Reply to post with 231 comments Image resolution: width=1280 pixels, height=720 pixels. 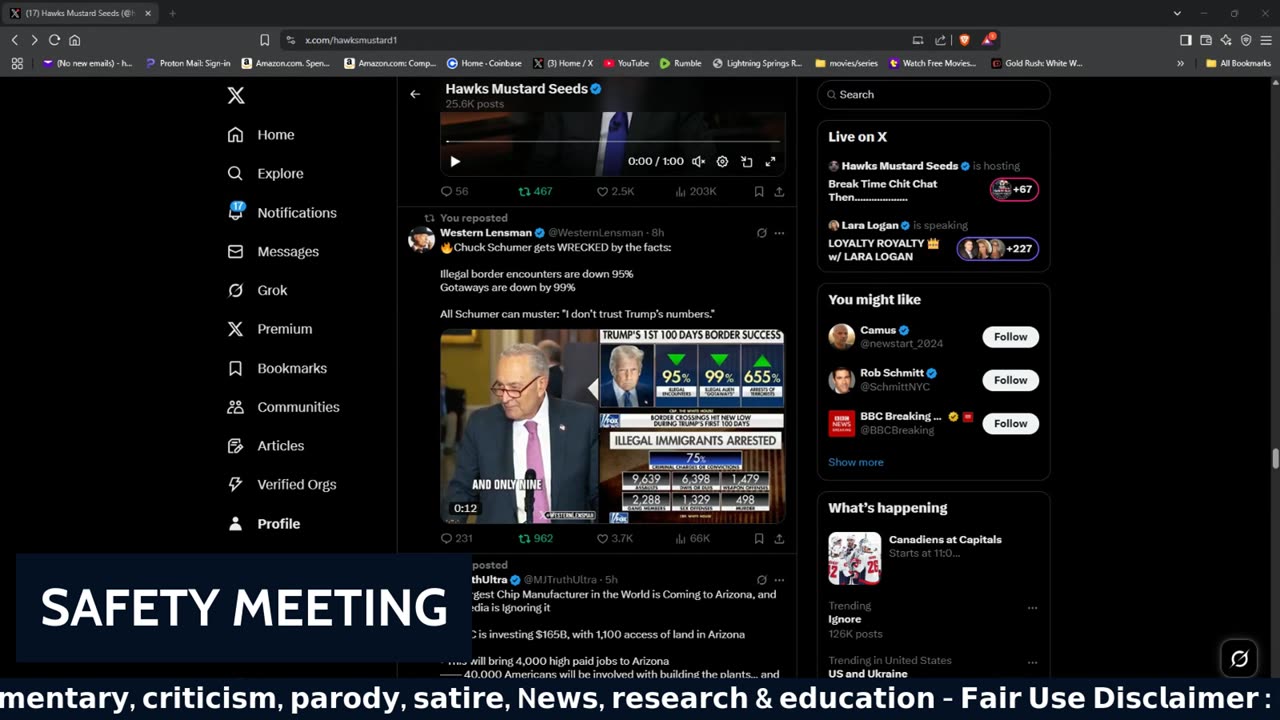pyautogui.click(x=456, y=538)
